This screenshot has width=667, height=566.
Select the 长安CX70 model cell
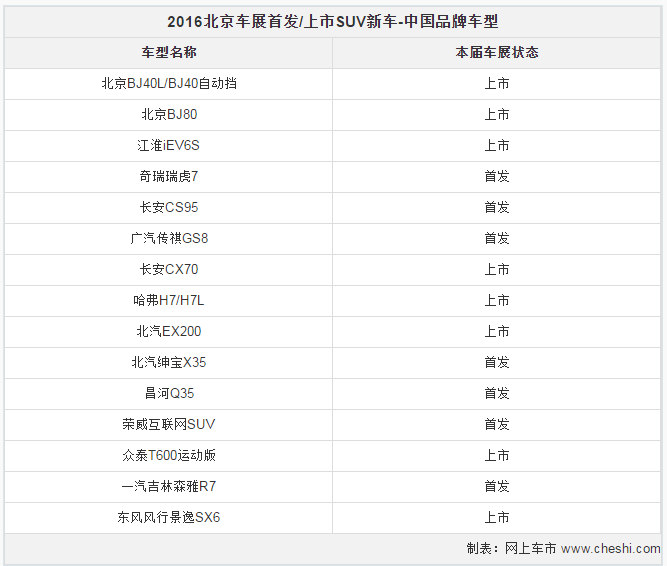pos(169,269)
